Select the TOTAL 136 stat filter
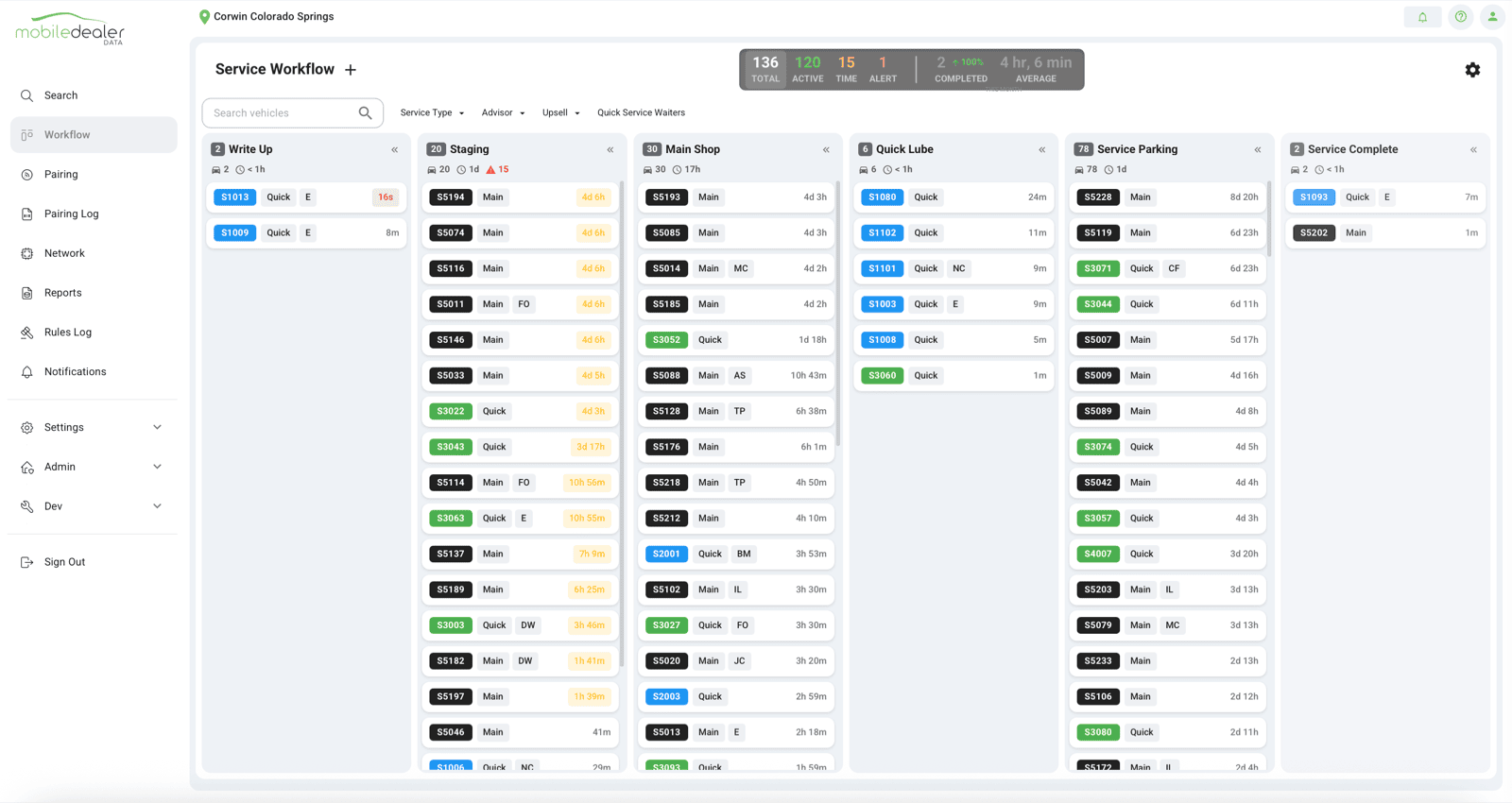 pyautogui.click(x=765, y=70)
